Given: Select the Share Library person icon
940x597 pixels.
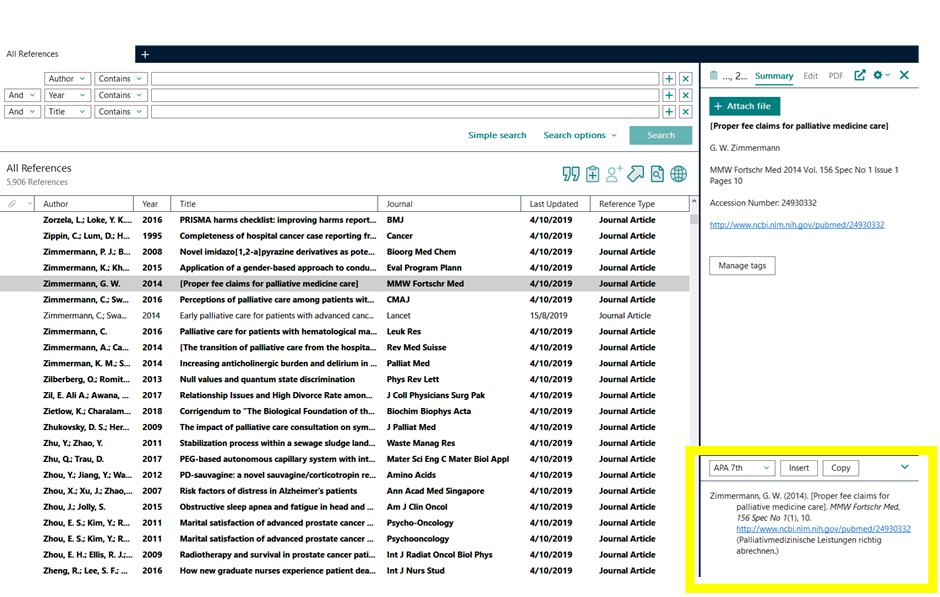Looking at the screenshot, I should pos(613,174).
